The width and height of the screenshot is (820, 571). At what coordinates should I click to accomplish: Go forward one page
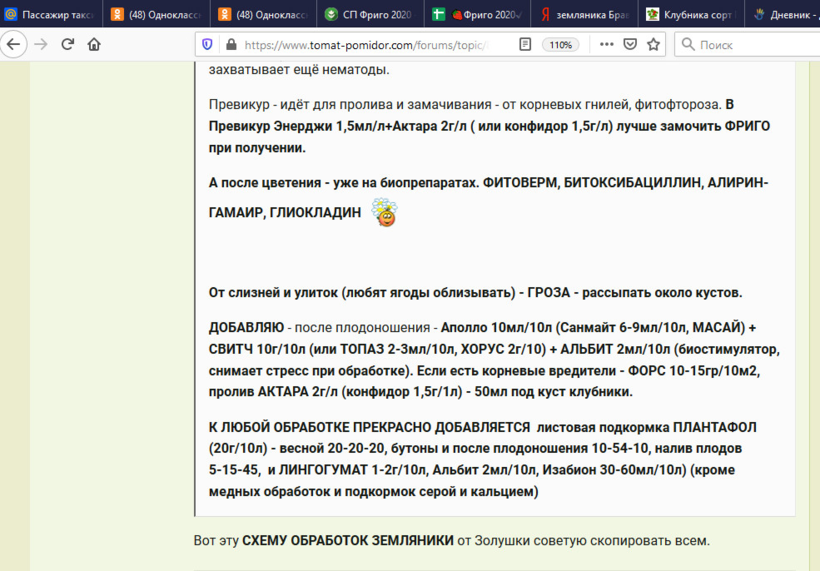pos(41,44)
